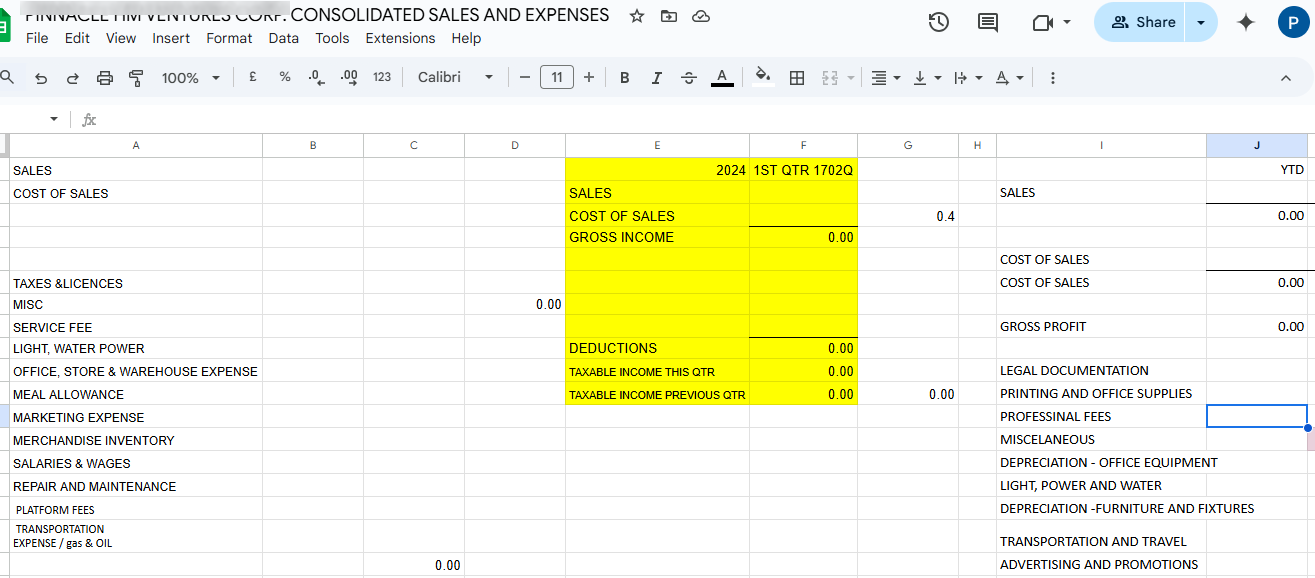
Task: Collapse the menus with the chevron
Action: coord(1286,78)
